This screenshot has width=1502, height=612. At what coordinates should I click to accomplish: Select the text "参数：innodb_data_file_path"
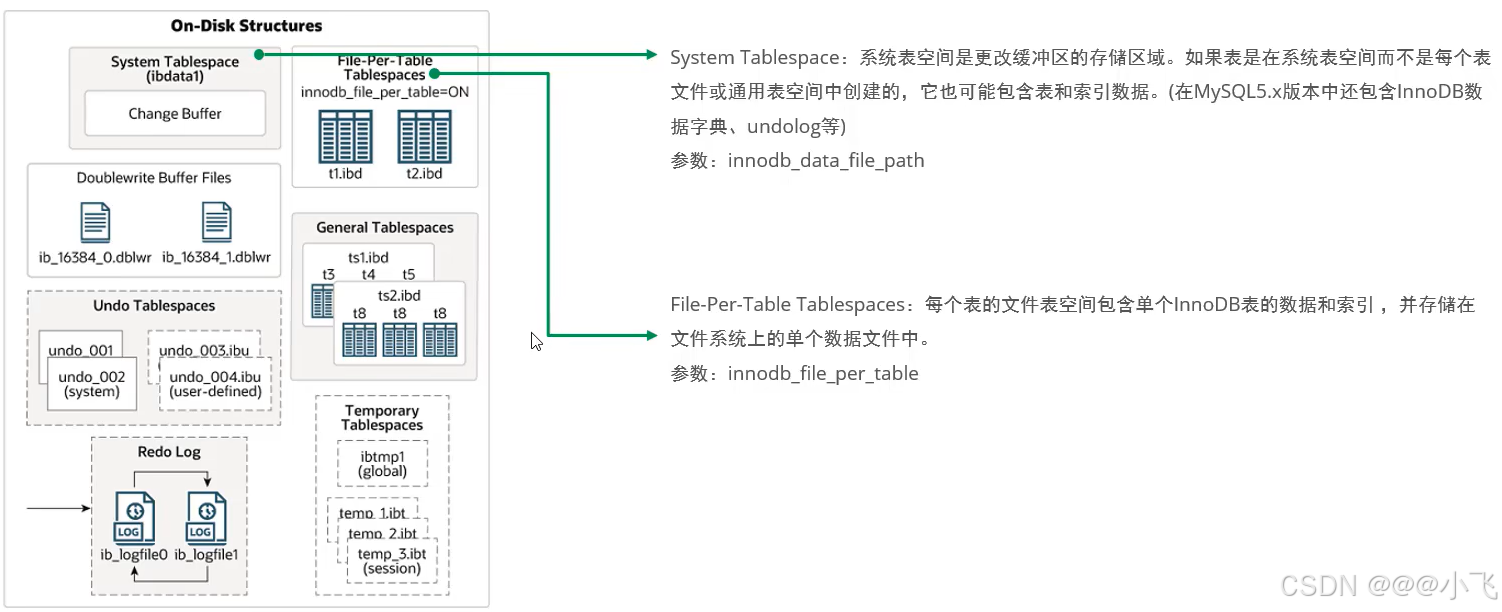pos(797,161)
